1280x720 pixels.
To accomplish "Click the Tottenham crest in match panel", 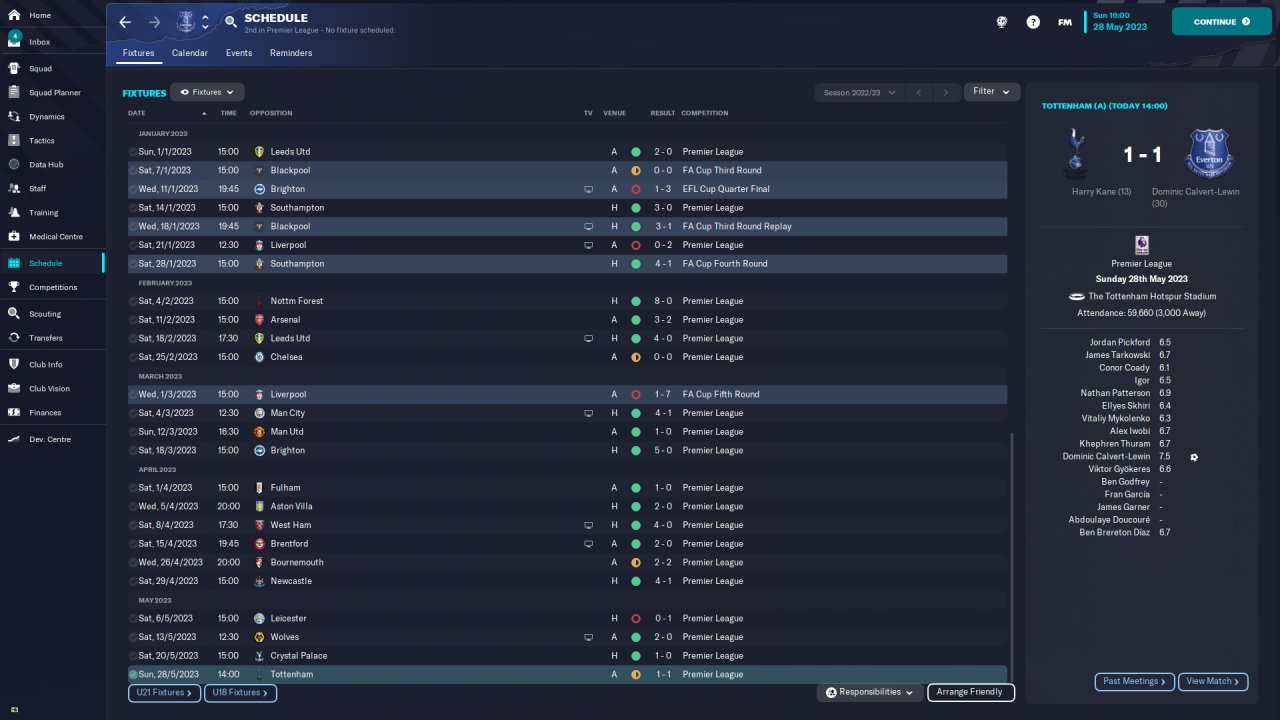I will click(1077, 154).
